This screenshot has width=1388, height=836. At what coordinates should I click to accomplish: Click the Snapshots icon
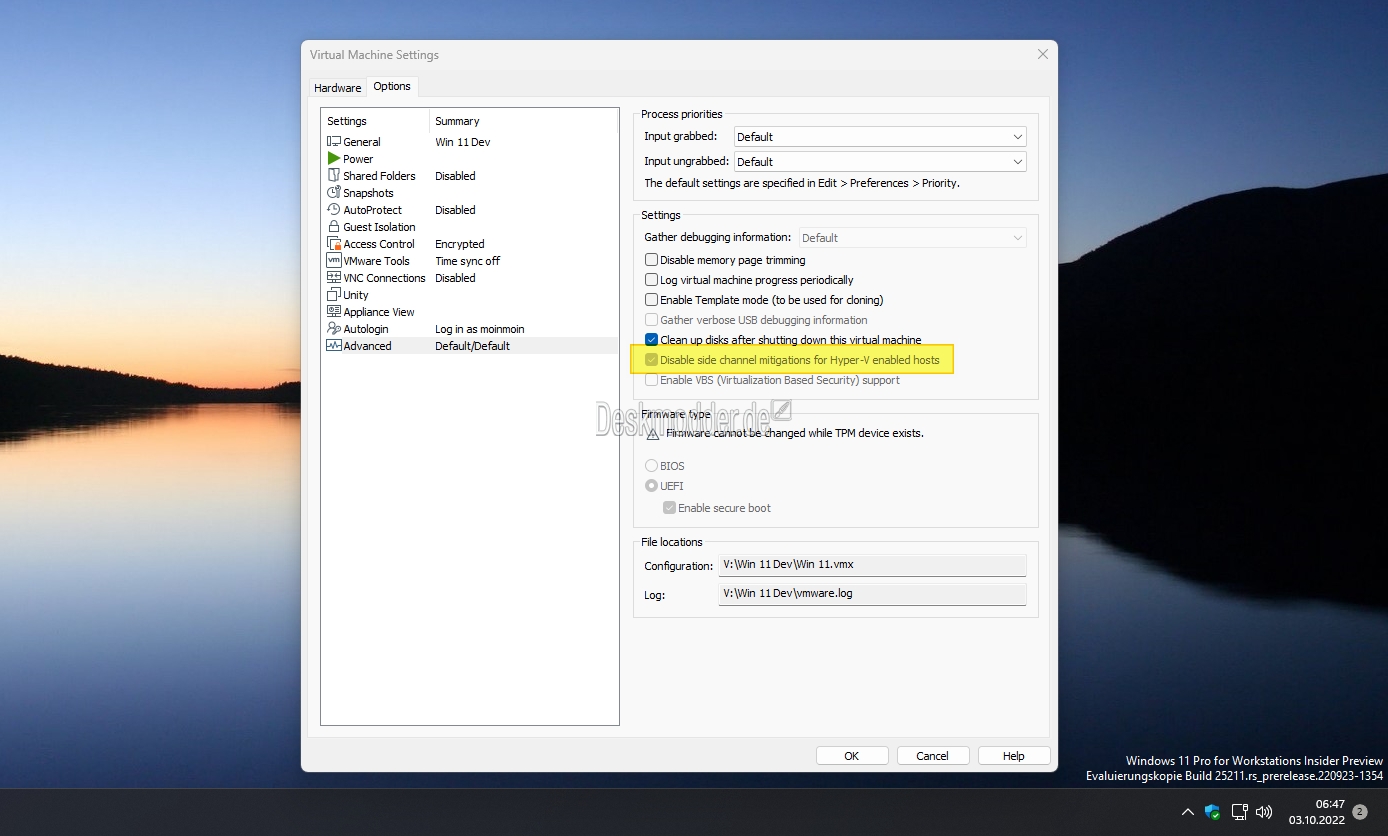pyautogui.click(x=334, y=193)
